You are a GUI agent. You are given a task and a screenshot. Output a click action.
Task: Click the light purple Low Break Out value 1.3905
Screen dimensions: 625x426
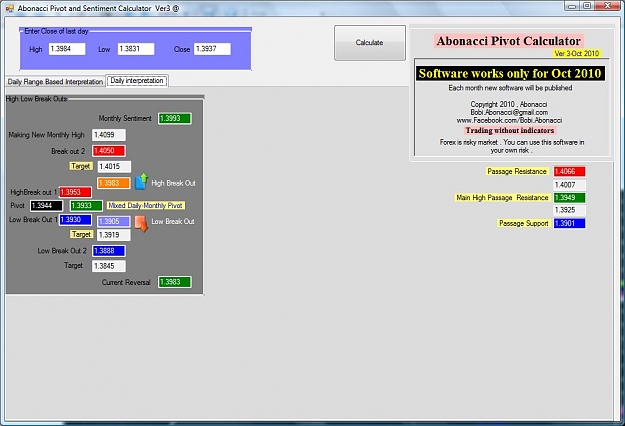tap(114, 222)
